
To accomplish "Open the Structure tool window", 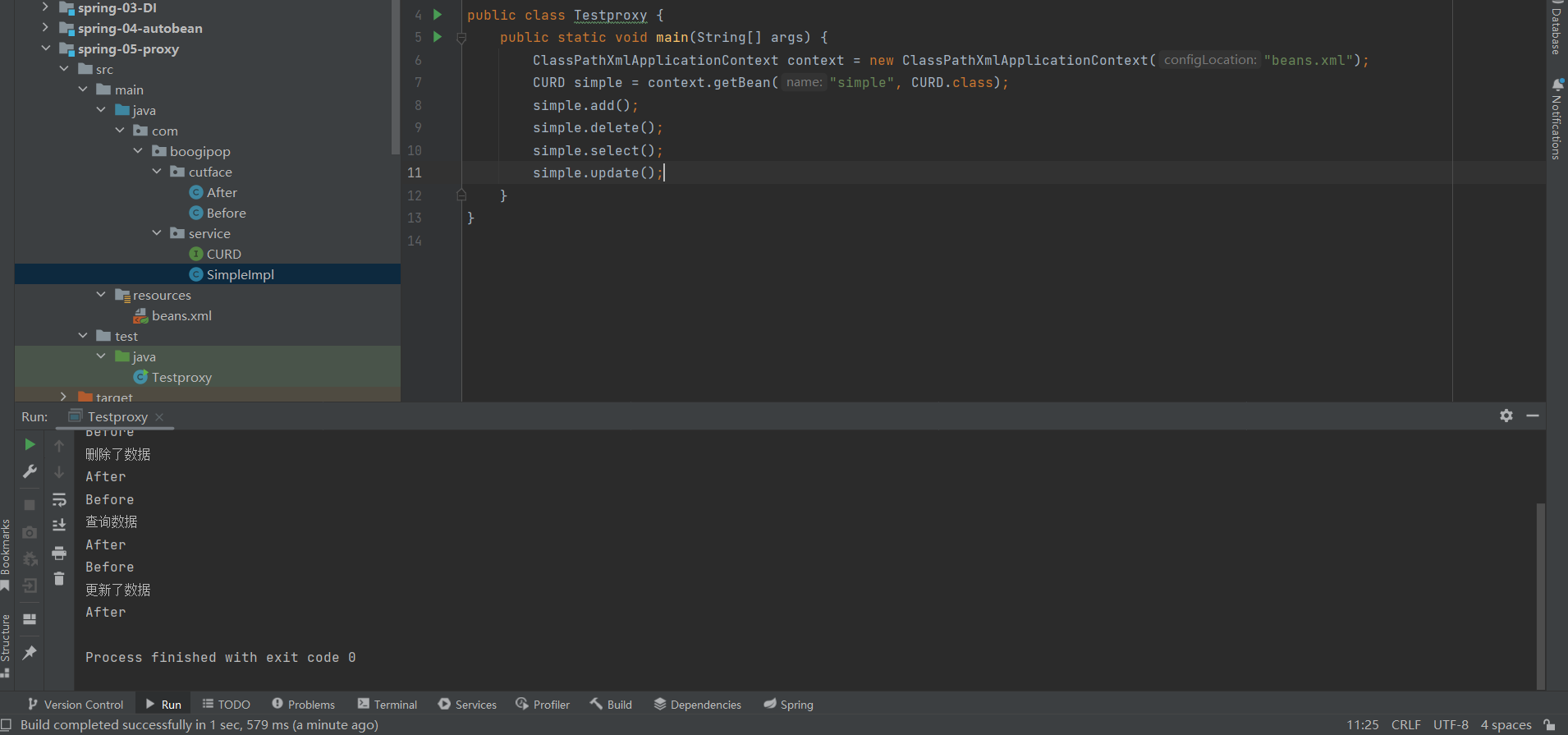I will pos(6,645).
